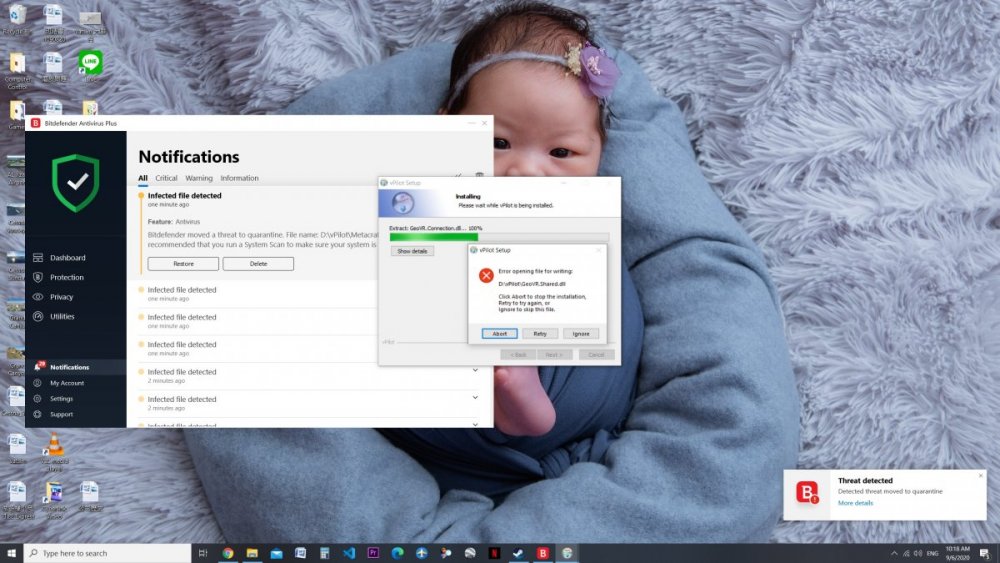Open the Support page
This screenshot has width=1000, height=563.
(x=61, y=414)
